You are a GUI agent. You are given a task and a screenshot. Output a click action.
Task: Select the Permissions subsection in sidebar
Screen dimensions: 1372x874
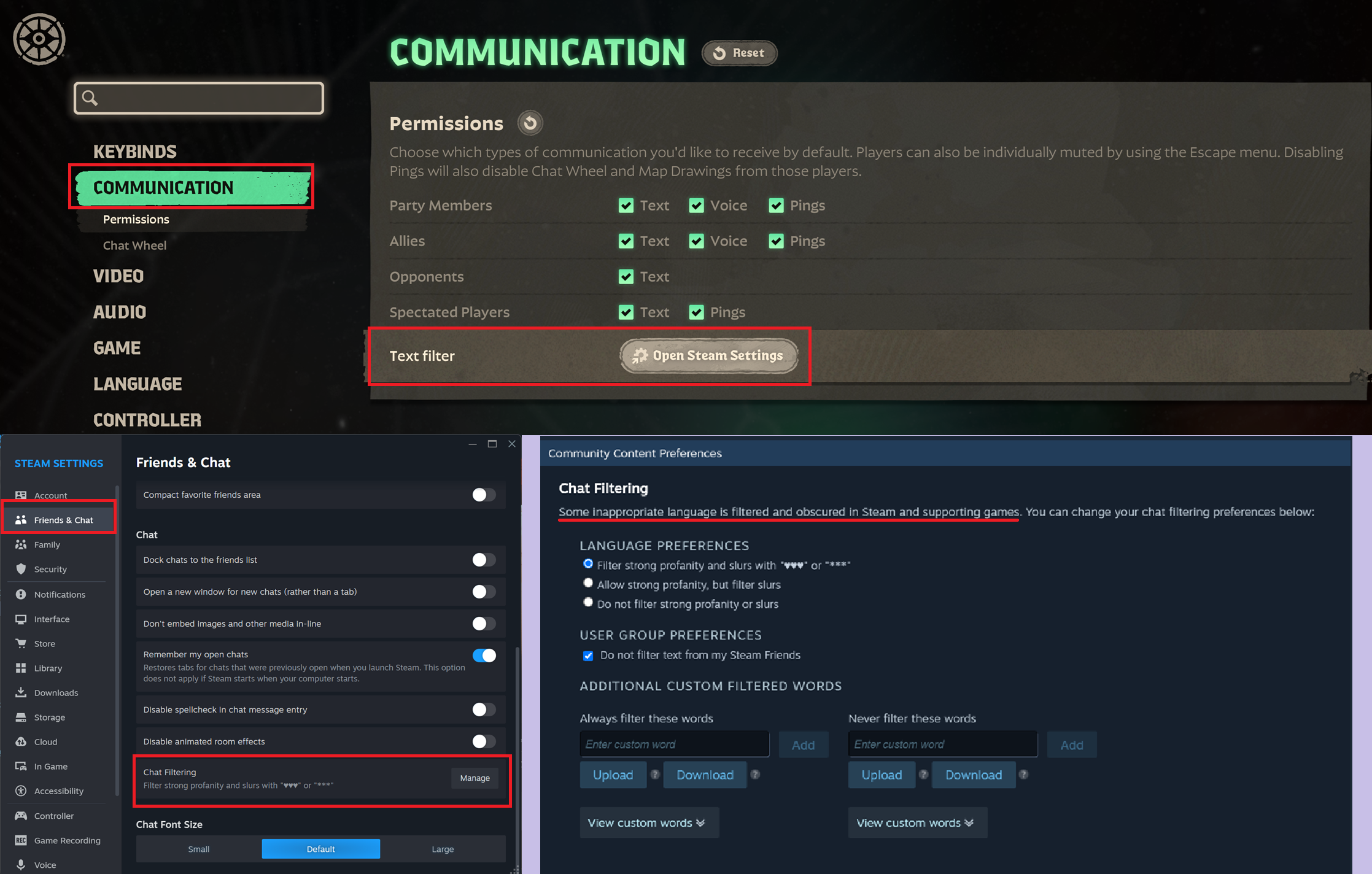point(136,219)
